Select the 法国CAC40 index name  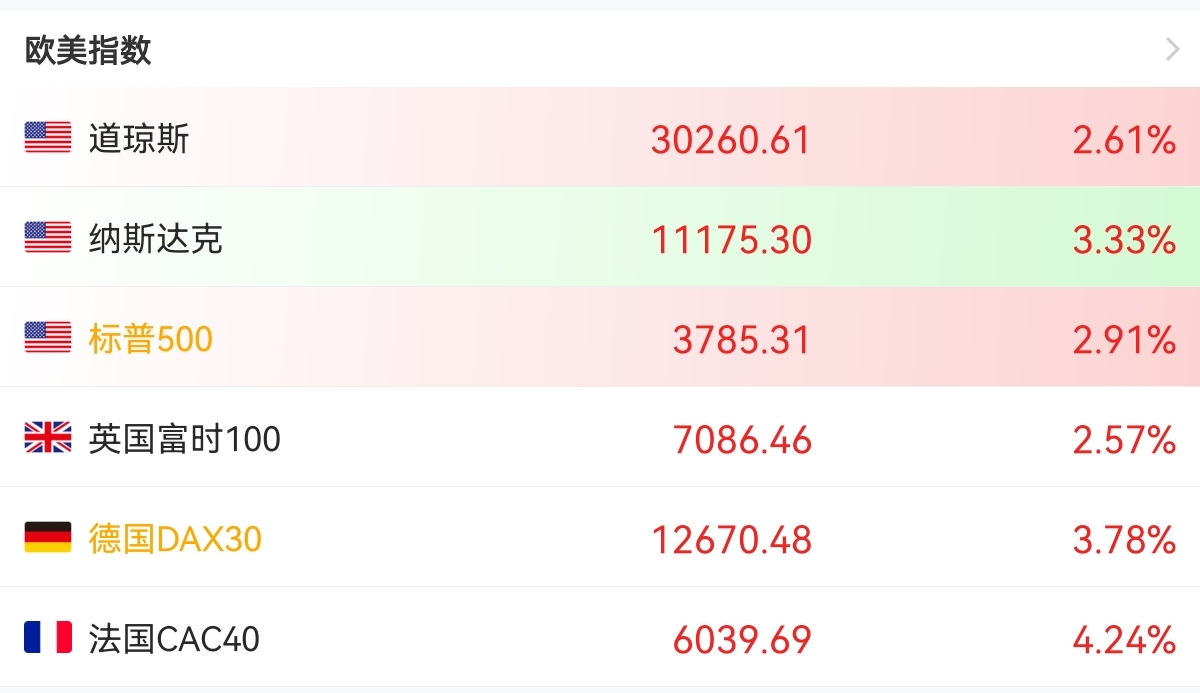(x=174, y=639)
